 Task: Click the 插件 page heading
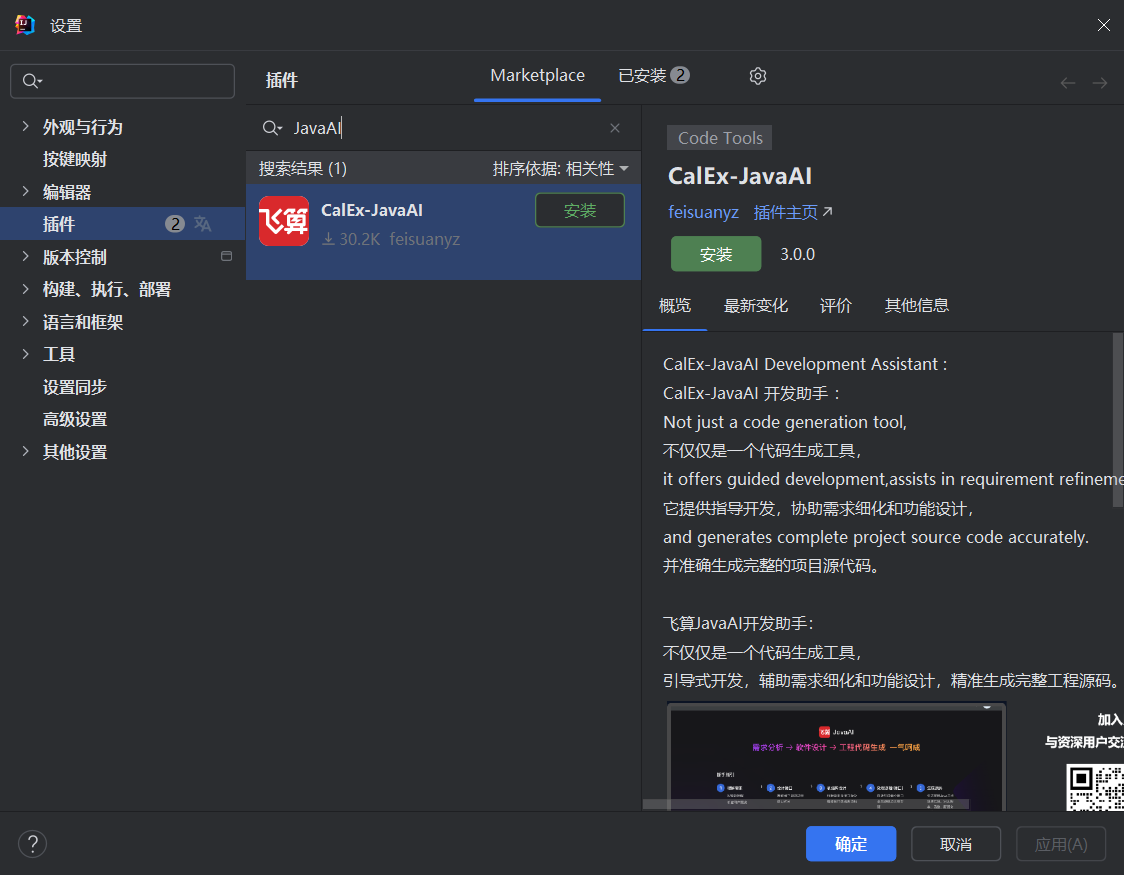(x=282, y=80)
